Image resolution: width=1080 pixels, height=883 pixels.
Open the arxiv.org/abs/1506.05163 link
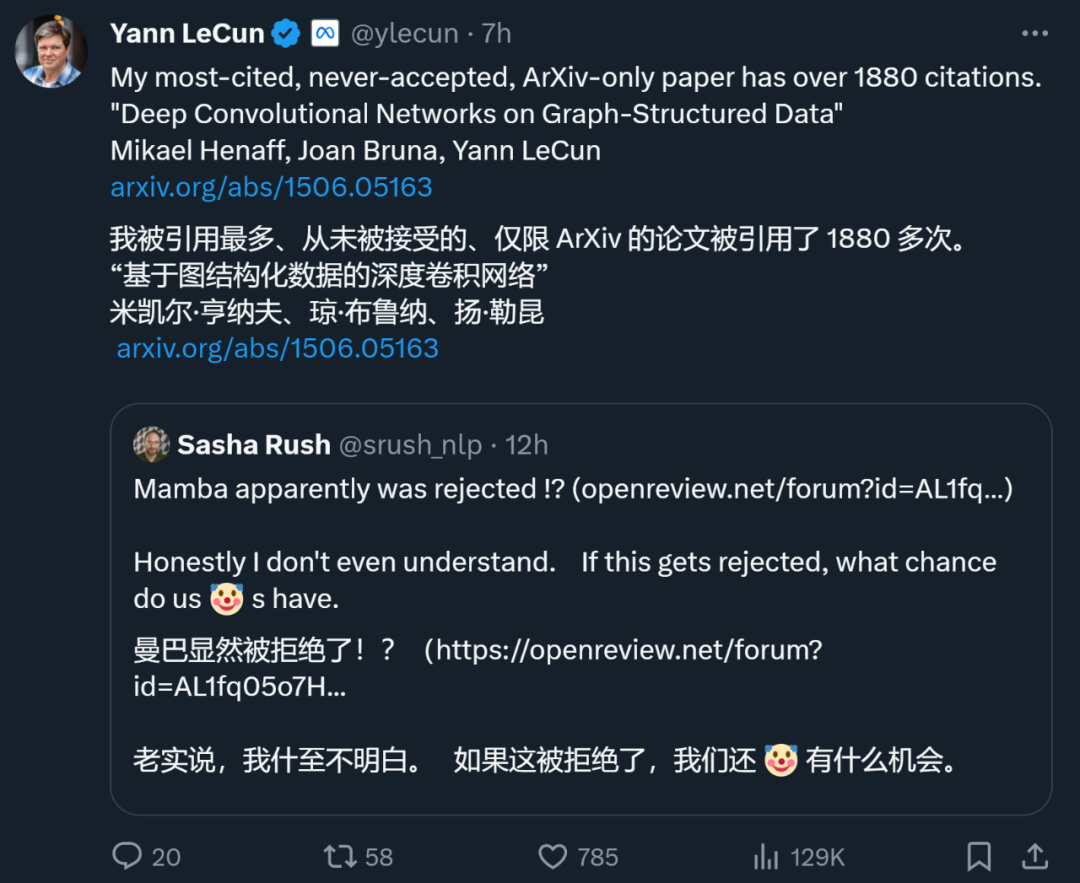pos(271,187)
